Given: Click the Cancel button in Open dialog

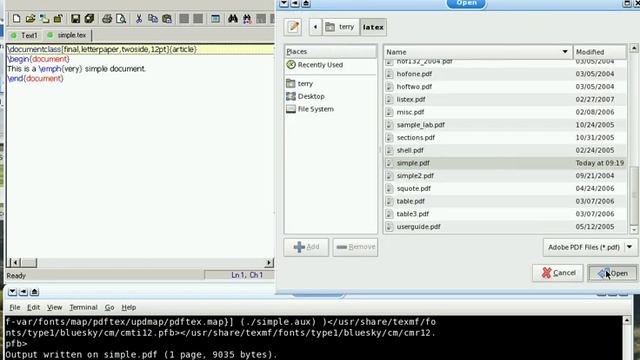Looking at the screenshot, I should pos(558,273).
